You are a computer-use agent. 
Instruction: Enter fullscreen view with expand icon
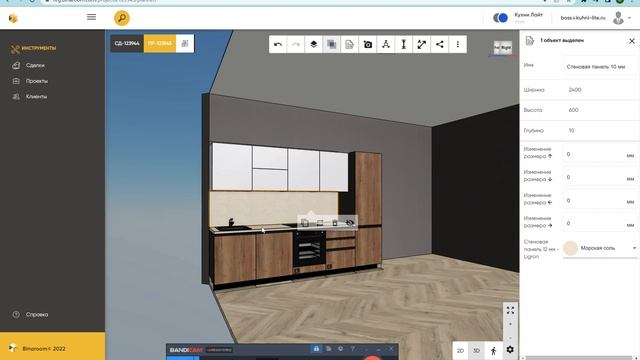click(x=510, y=311)
